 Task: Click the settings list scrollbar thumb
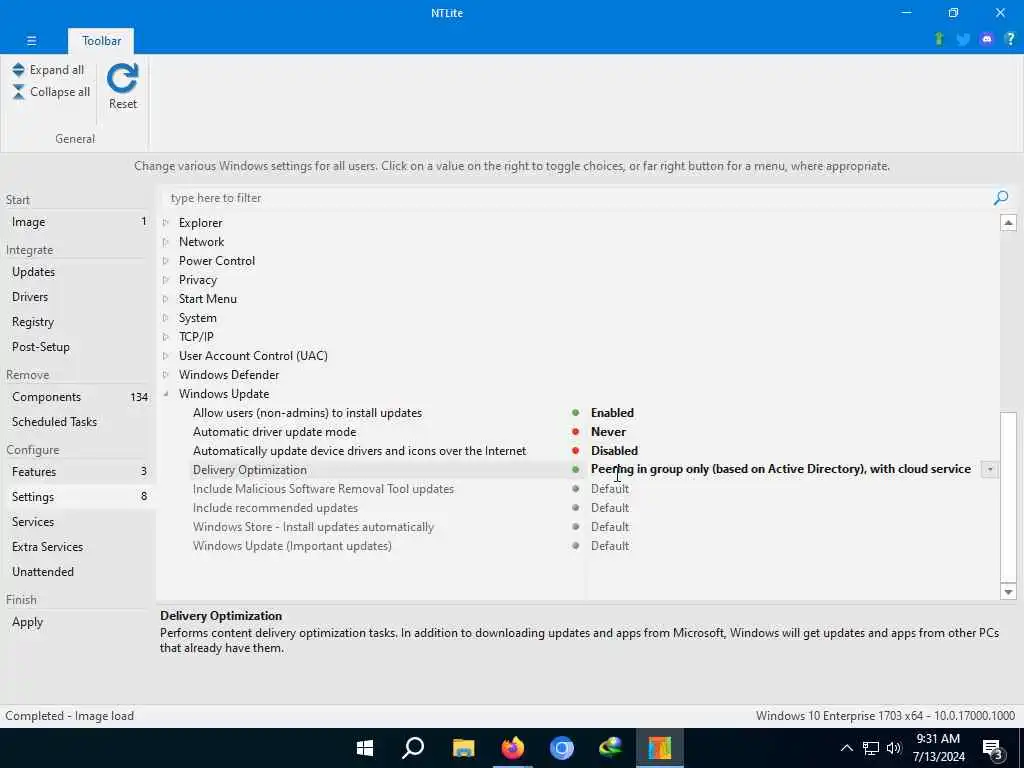point(1008,496)
